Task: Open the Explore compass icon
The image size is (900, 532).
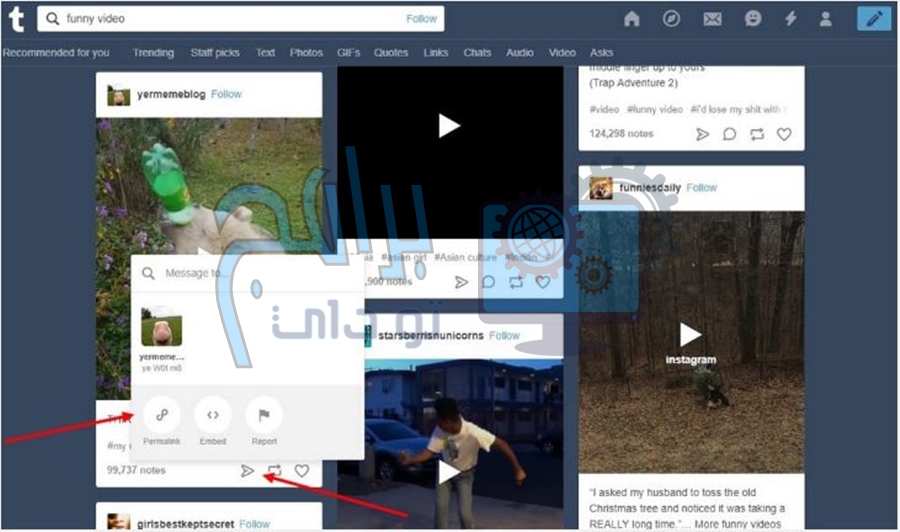Action: point(671,19)
